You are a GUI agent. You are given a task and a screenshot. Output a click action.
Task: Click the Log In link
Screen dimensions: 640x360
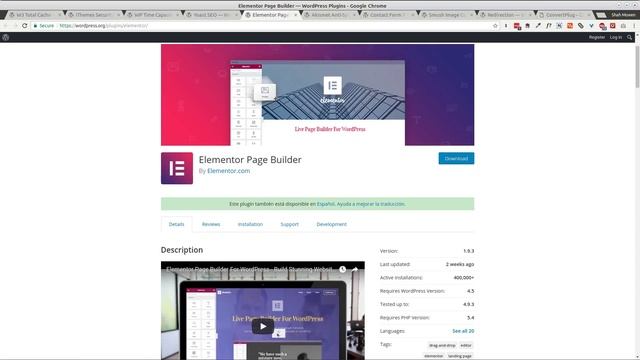[616, 37]
